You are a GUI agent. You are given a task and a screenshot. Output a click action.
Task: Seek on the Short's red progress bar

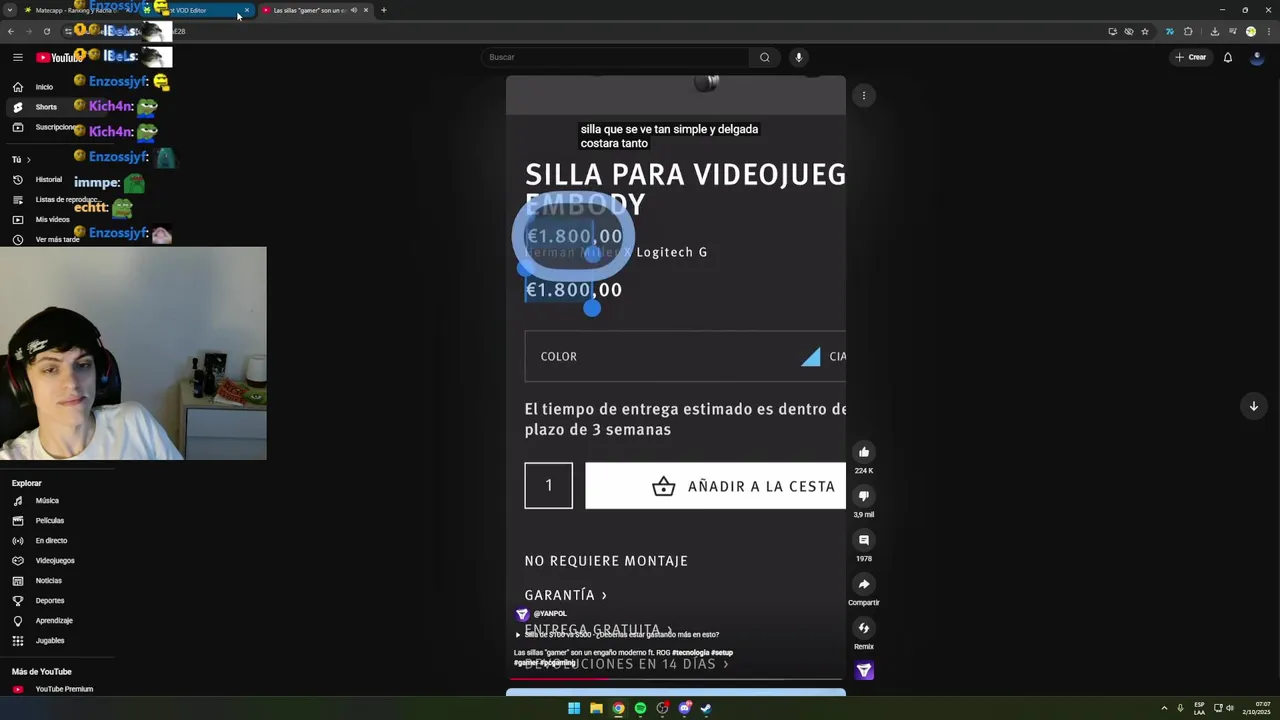pos(676,679)
